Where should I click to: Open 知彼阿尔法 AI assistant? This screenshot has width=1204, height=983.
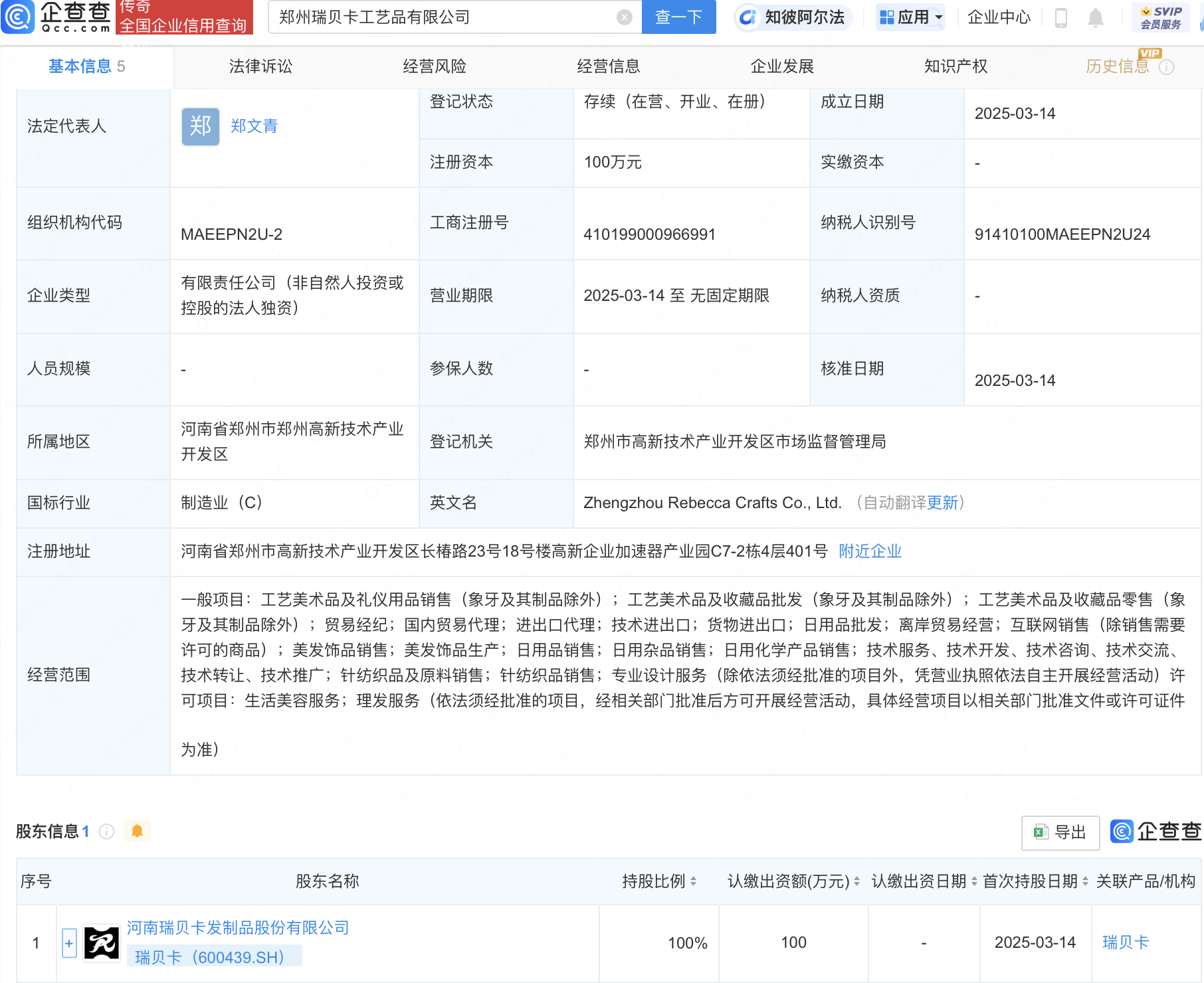793,17
